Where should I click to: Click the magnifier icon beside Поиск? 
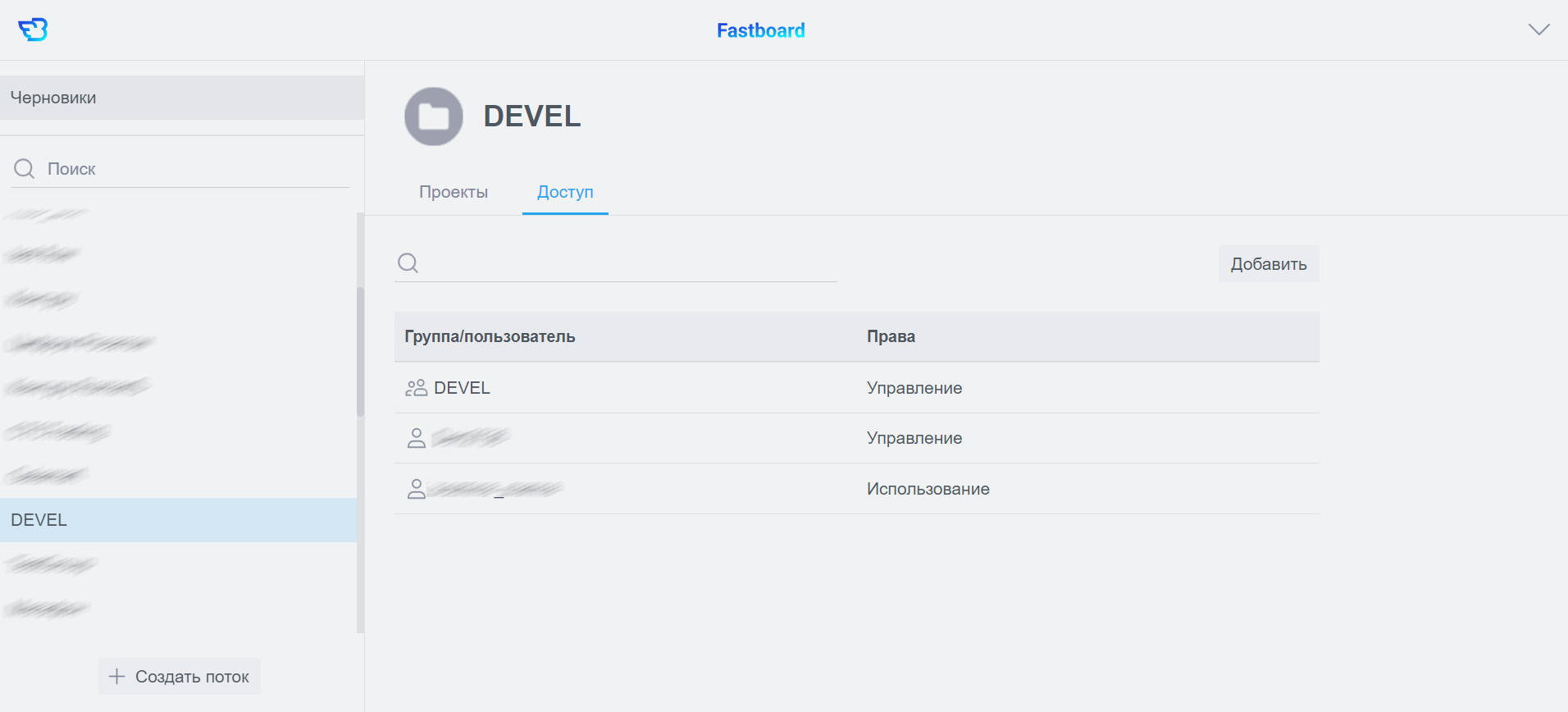click(25, 169)
